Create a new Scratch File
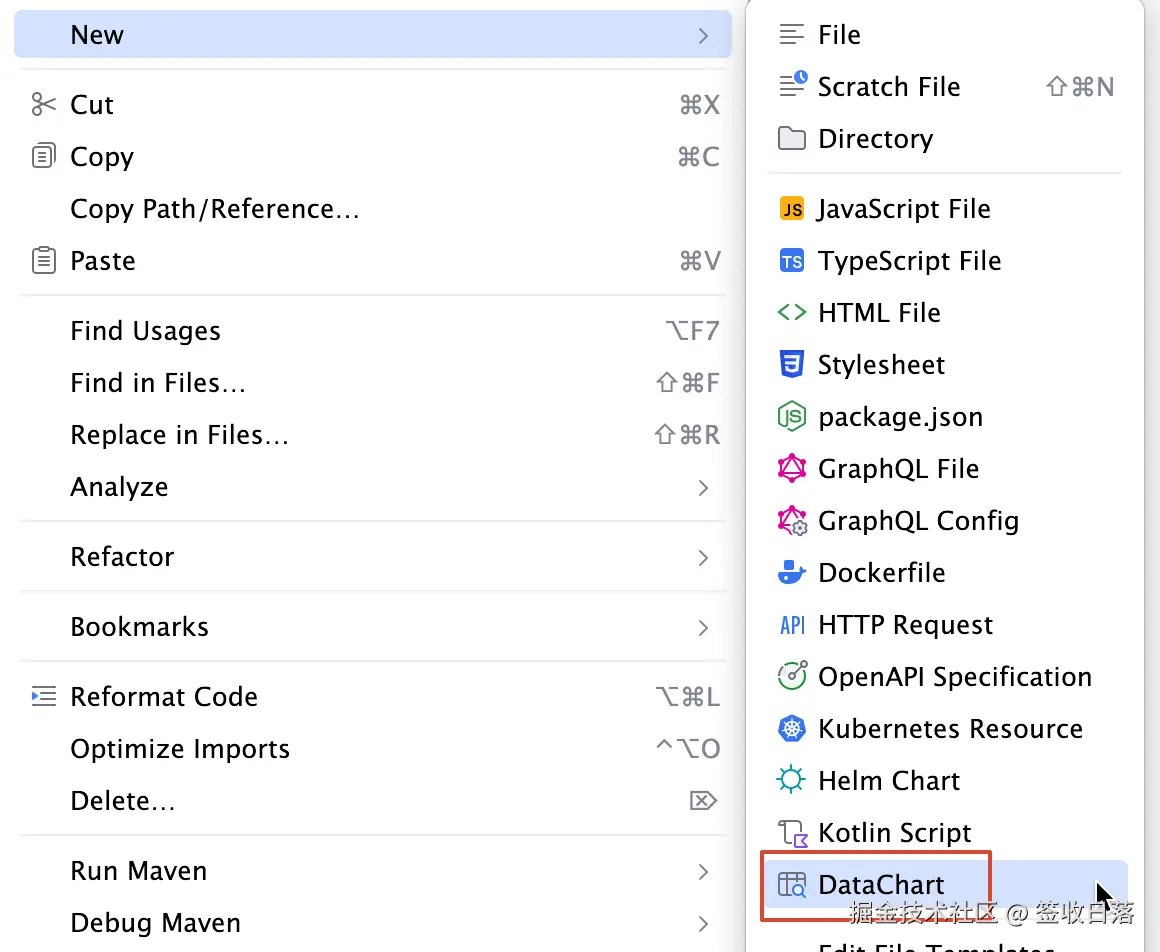The height and width of the screenshot is (952, 1160). (945, 87)
